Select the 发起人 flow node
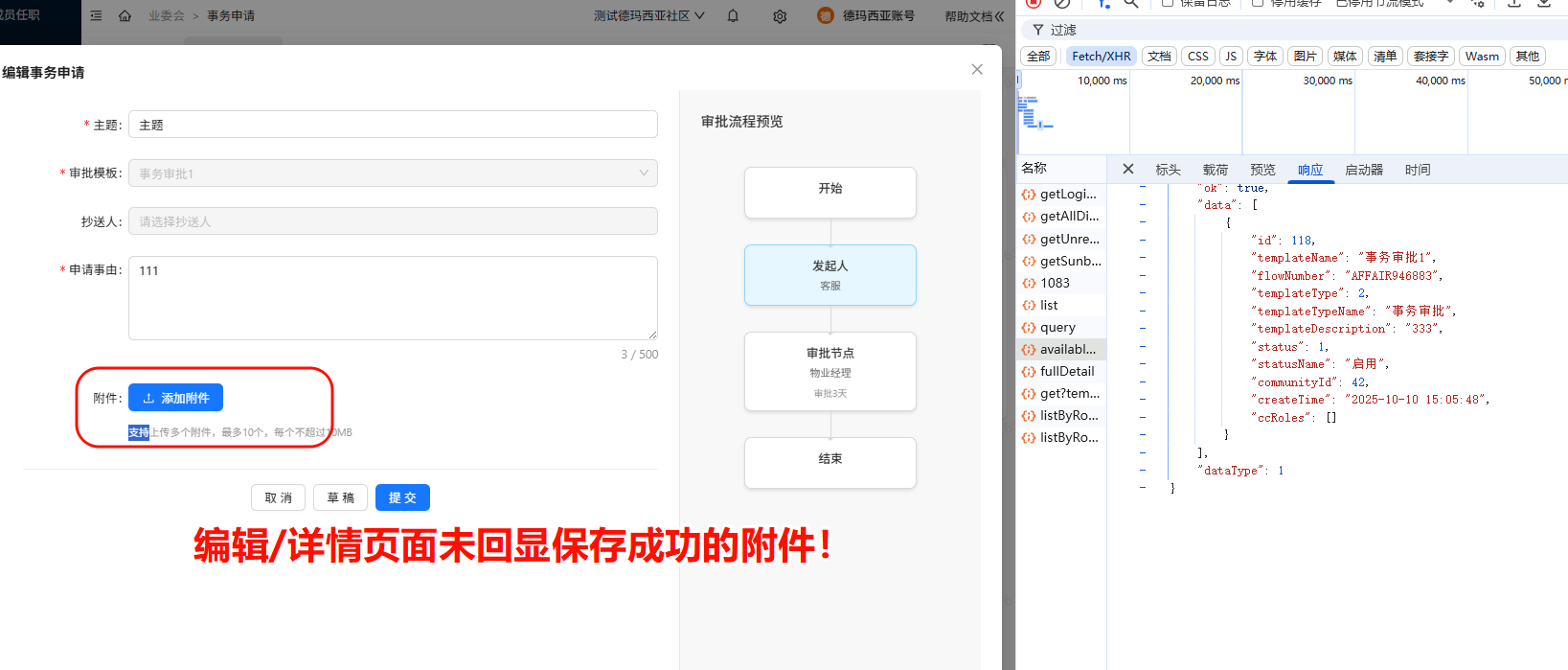This screenshot has height=670, width=1568. click(830, 275)
